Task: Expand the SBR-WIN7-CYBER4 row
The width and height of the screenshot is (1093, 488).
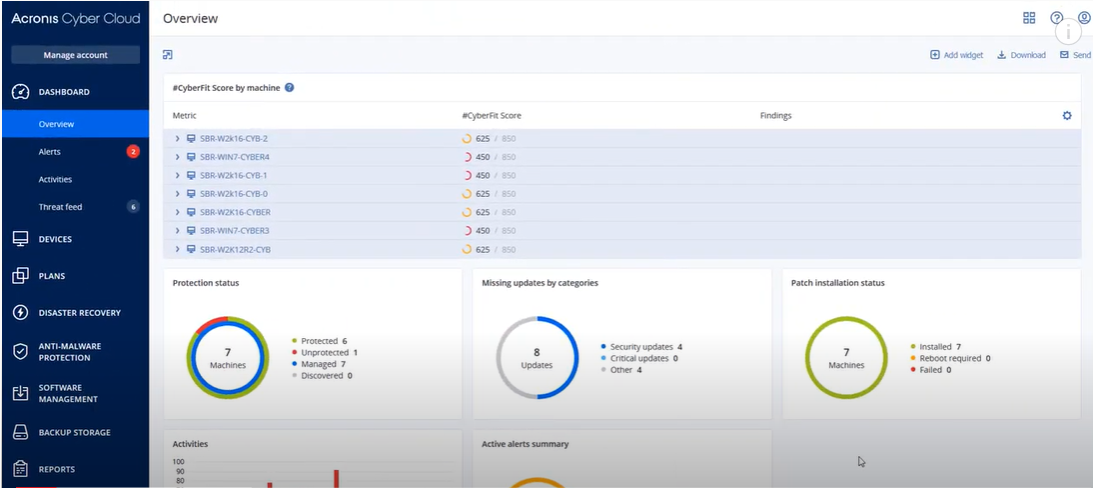Action: [x=178, y=157]
